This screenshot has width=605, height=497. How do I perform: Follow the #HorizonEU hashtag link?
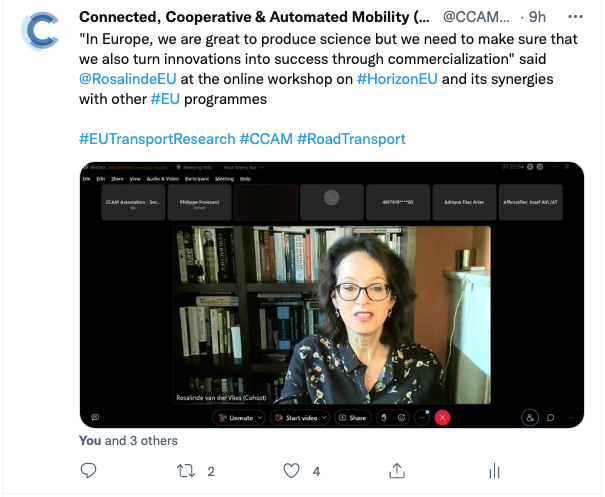pyautogui.click(x=397, y=79)
